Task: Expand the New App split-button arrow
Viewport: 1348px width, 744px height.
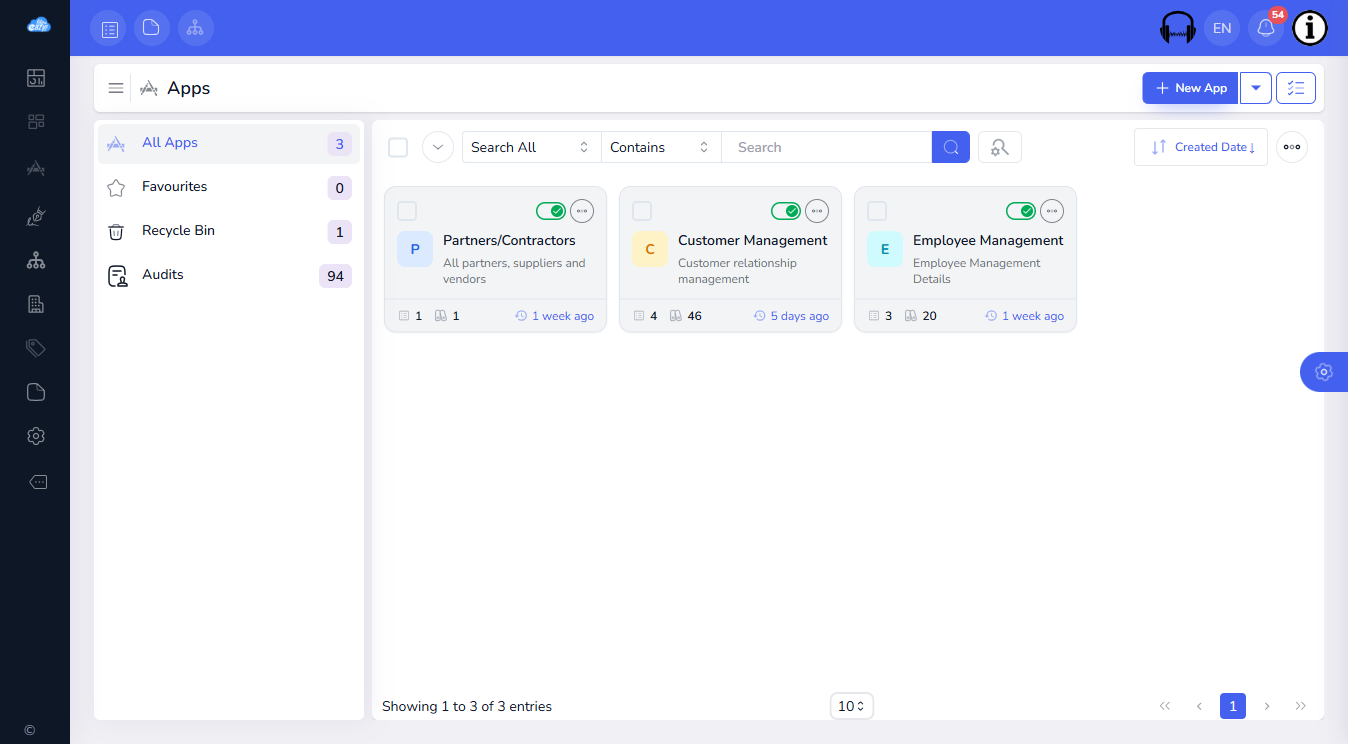Action: [x=1256, y=88]
